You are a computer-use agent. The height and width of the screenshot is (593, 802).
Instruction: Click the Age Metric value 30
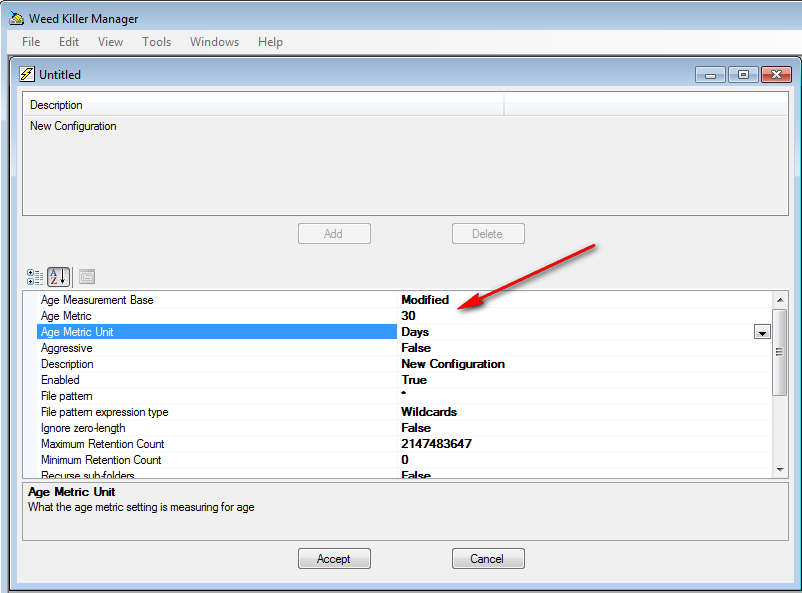[584, 316]
